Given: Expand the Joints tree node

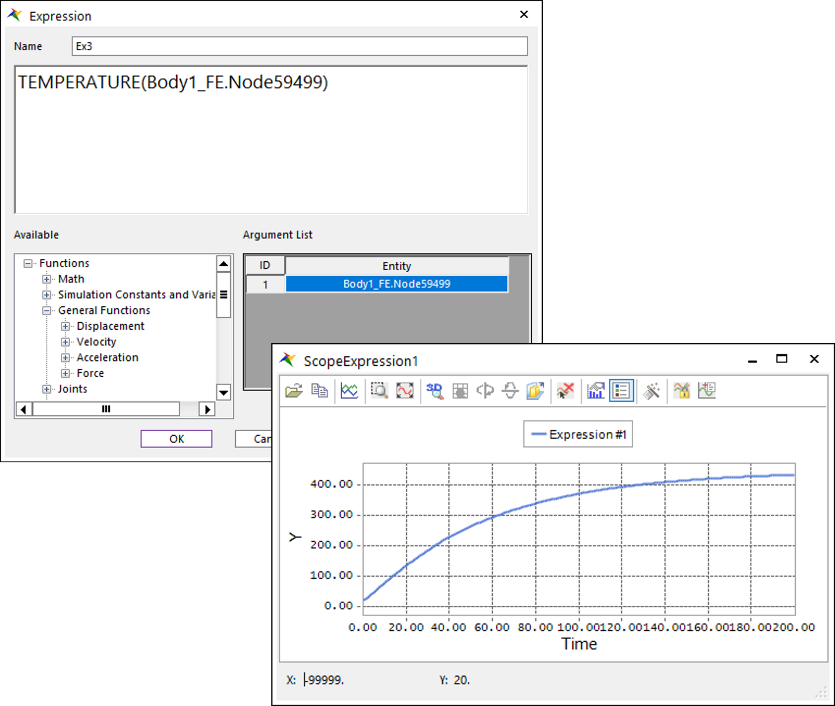Looking at the screenshot, I should pos(47,389).
